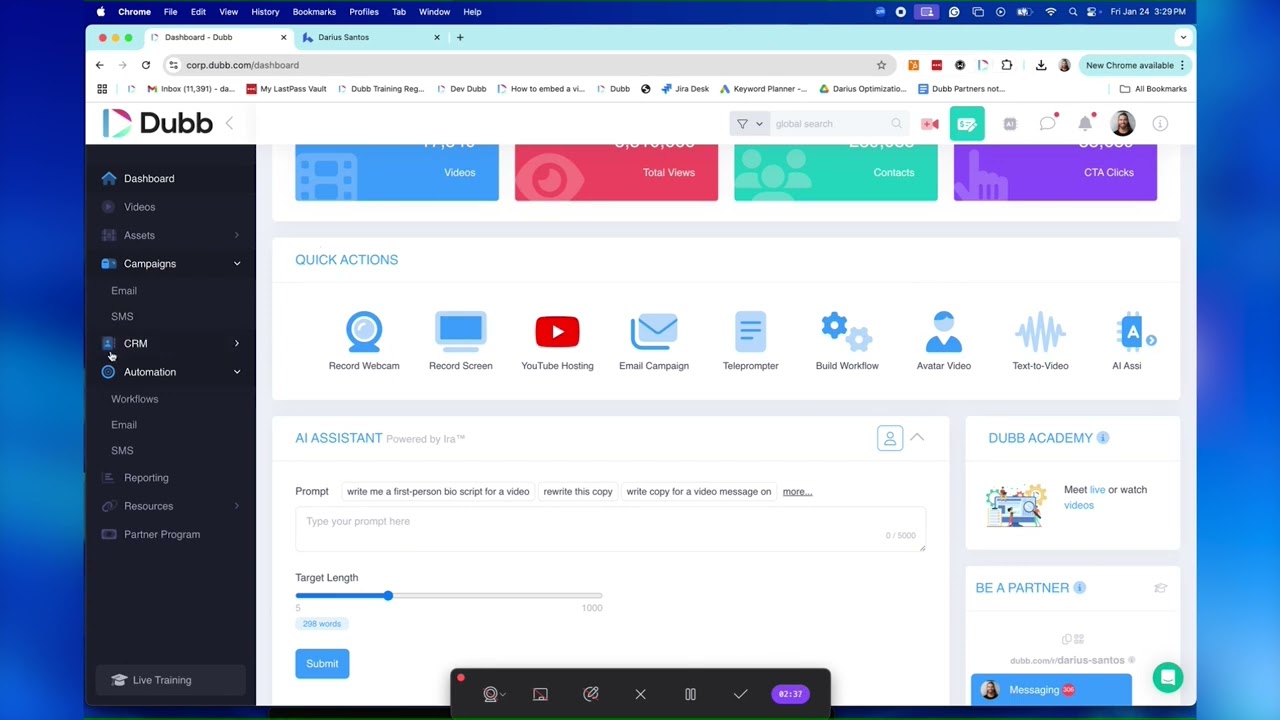The image size is (1280, 720).
Task: Cancel recording with the X icon
Action: pos(640,694)
